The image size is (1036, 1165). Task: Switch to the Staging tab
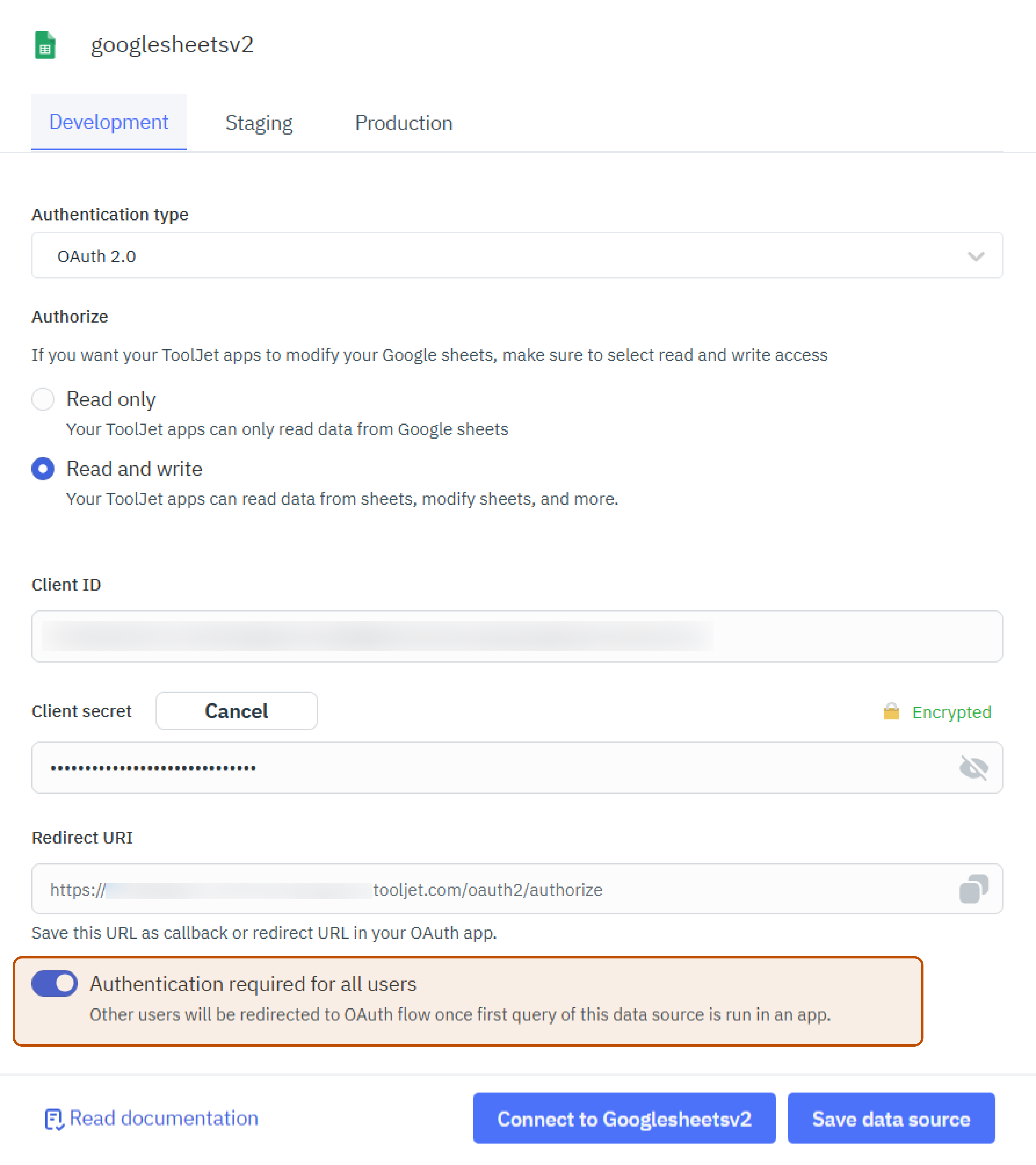click(x=259, y=122)
